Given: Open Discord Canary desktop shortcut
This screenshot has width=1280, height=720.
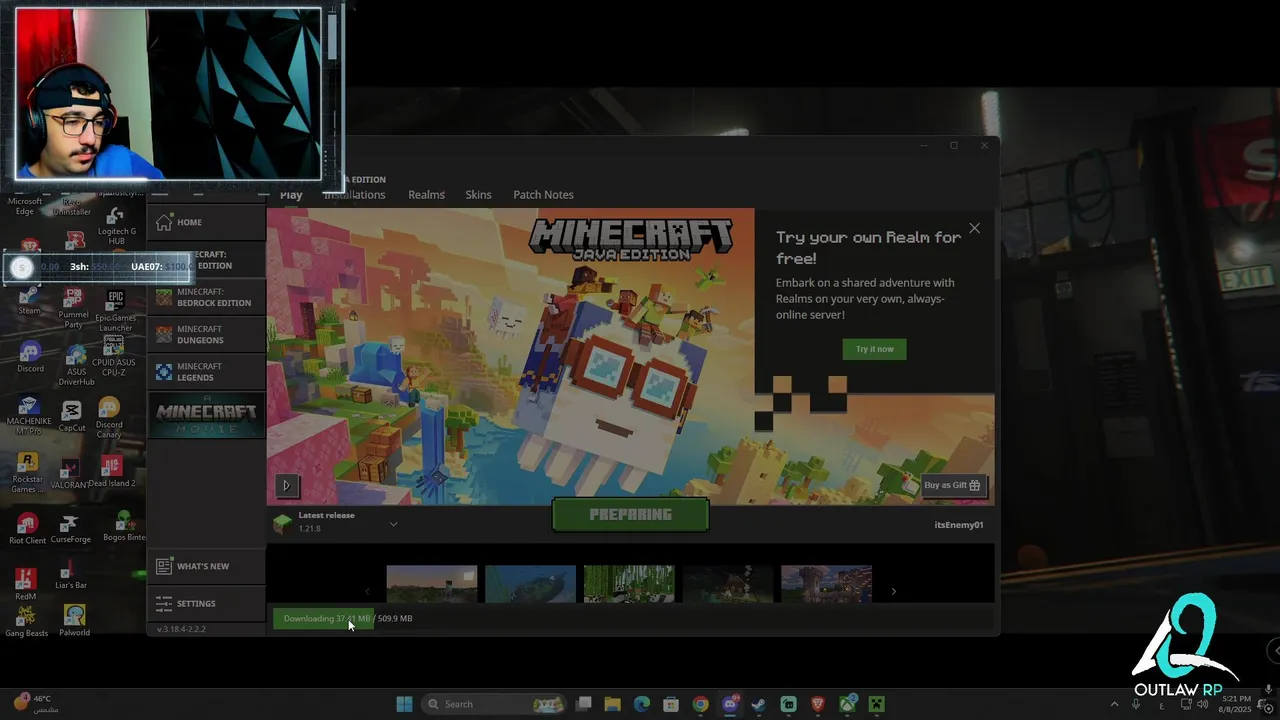Looking at the screenshot, I should (109, 418).
